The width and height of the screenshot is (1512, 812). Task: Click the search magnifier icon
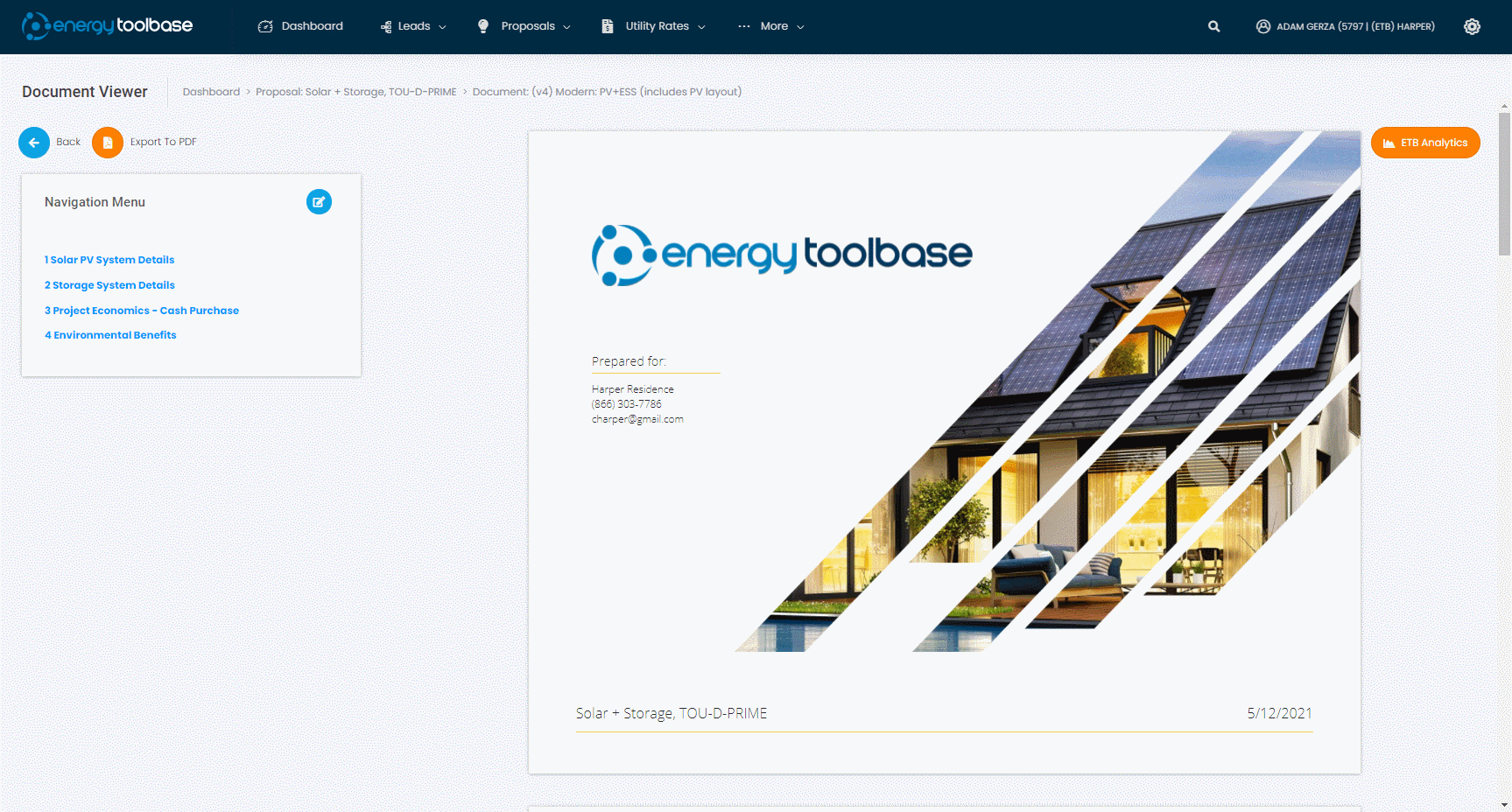[x=1214, y=26]
